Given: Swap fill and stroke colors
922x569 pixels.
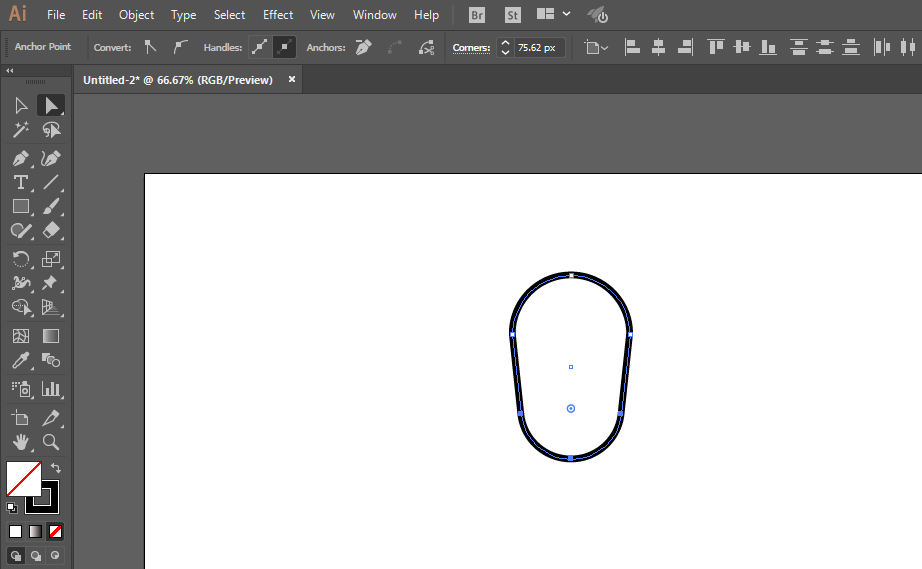Looking at the screenshot, I should pyautogui.click(x=56, y=468).
